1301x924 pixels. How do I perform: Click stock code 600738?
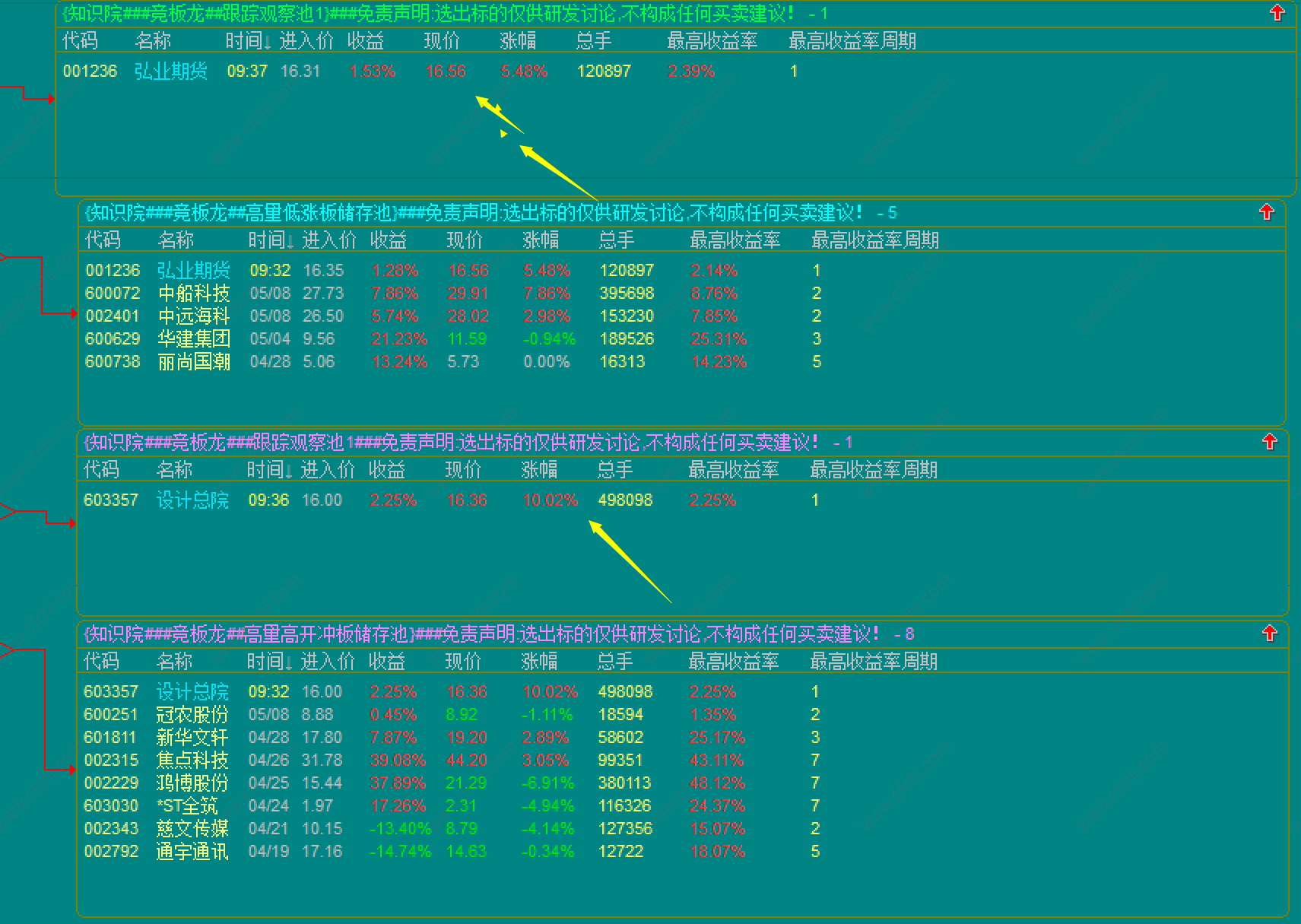(113, 362)
